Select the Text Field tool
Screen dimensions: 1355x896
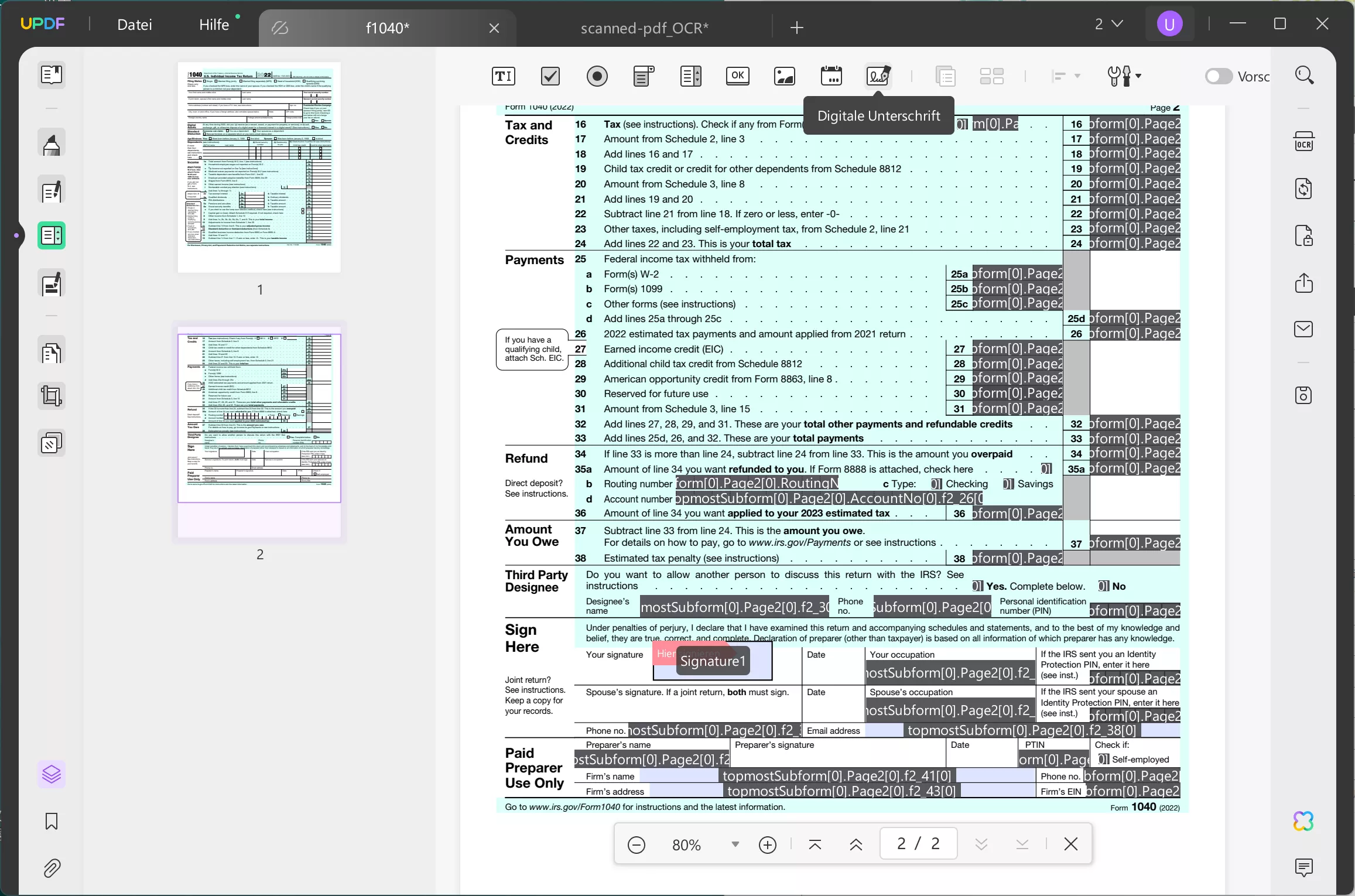(x=503, y=76)
